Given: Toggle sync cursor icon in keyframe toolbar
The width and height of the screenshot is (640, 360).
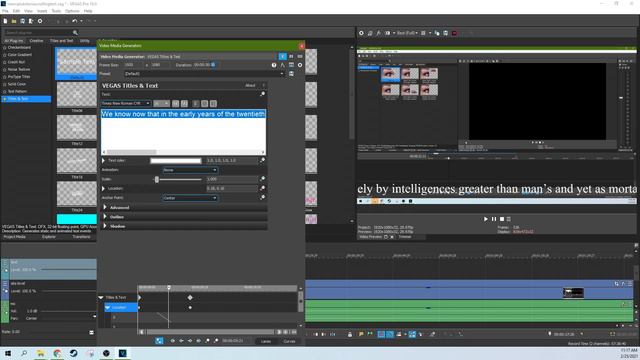Looking at the screenshot, I should tap(159, 341).
